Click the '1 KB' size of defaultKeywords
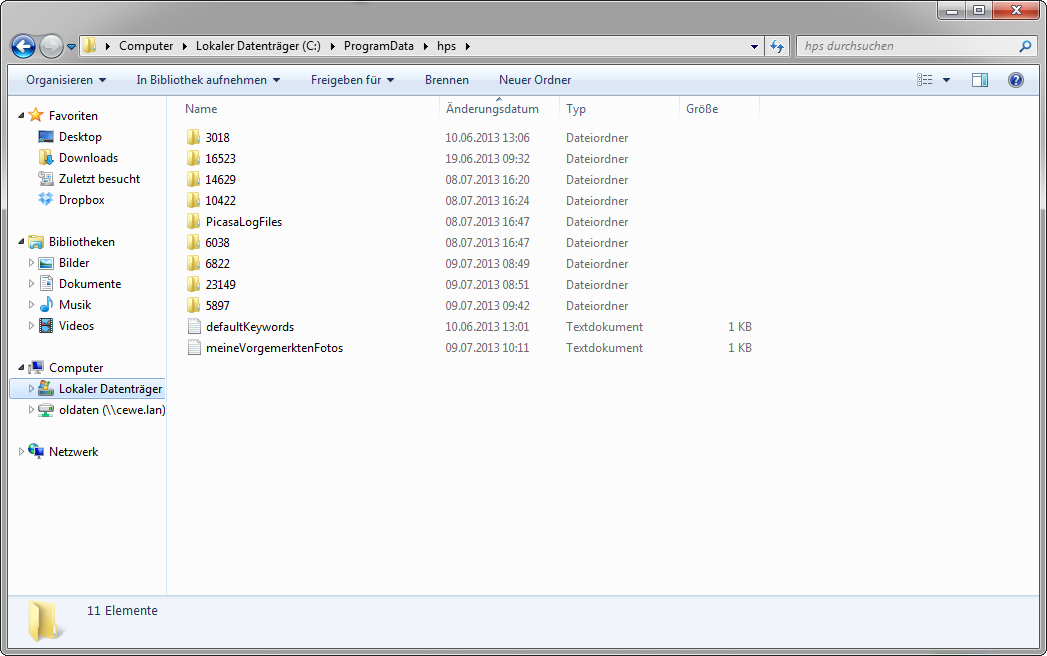The image size is (1047, 656). point(740,327)
